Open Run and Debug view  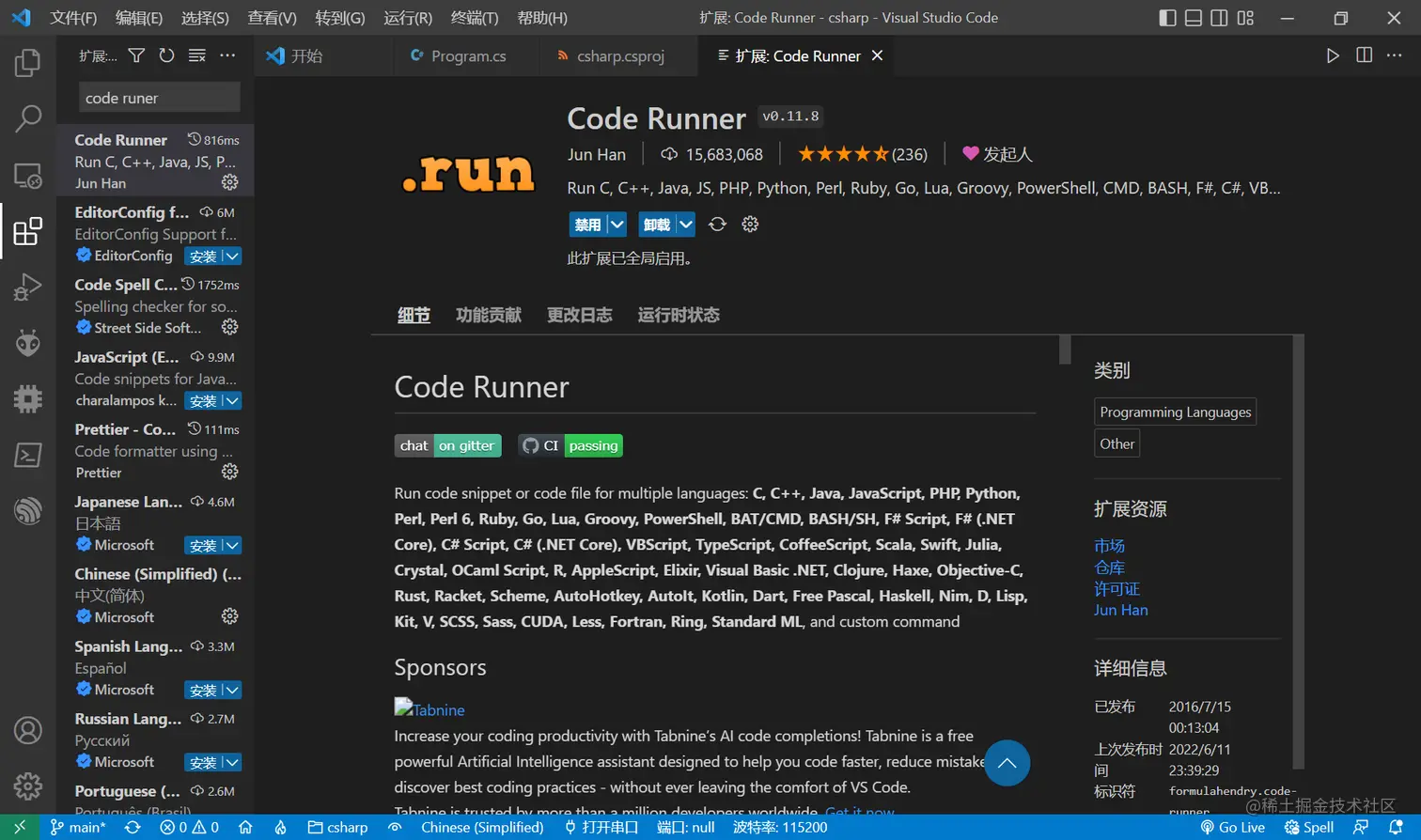[x=27, y=287]
